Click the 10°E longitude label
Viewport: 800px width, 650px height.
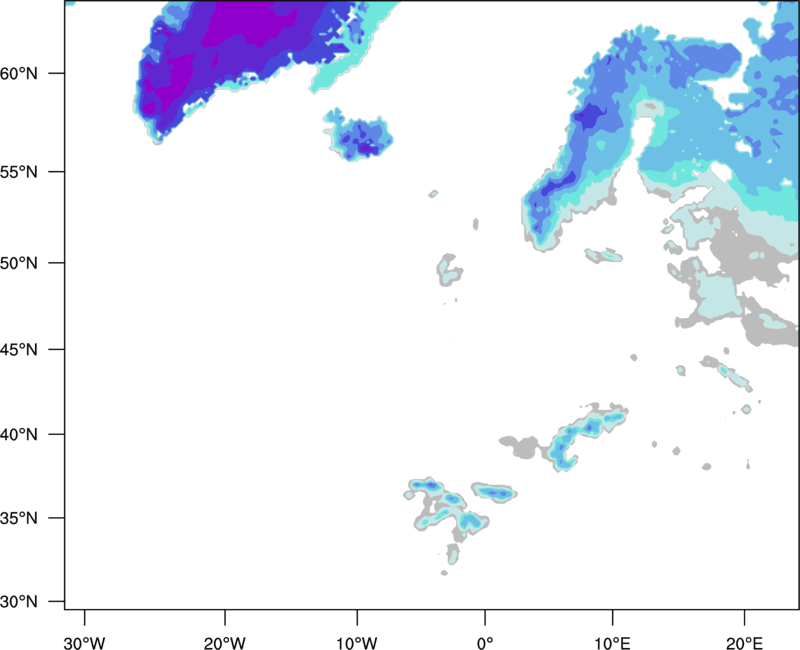tap(612, 643)
